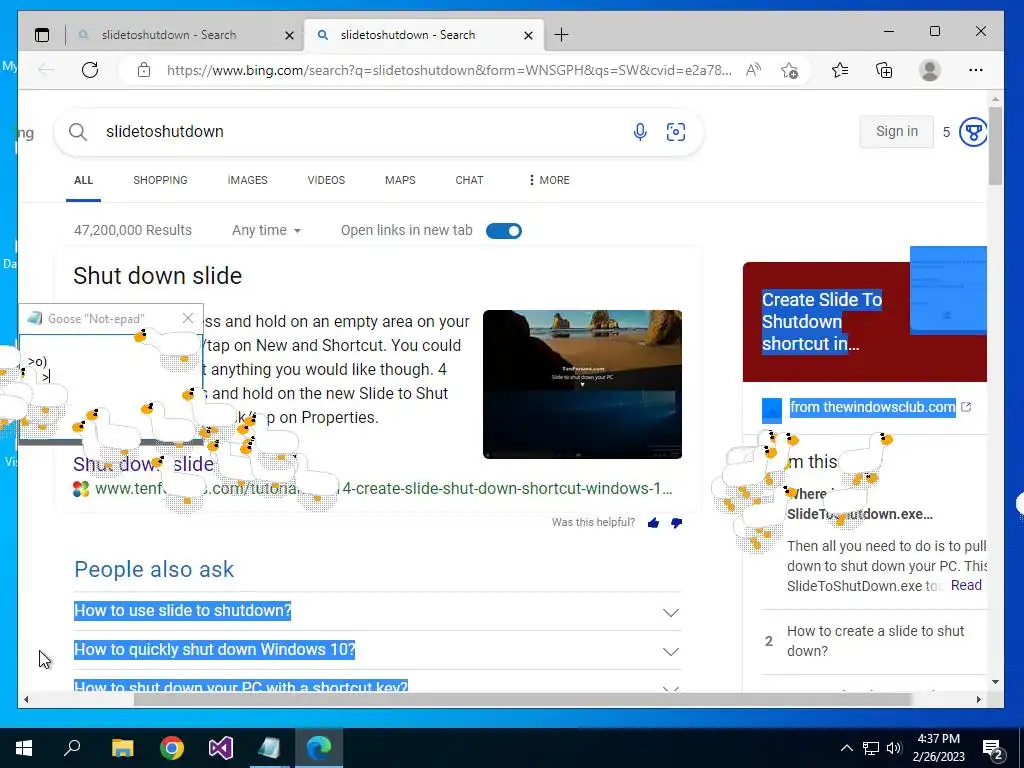Switch to the MAPS tab
The width and height of the screenshot is (1024, 768).
tap(400, 180)
